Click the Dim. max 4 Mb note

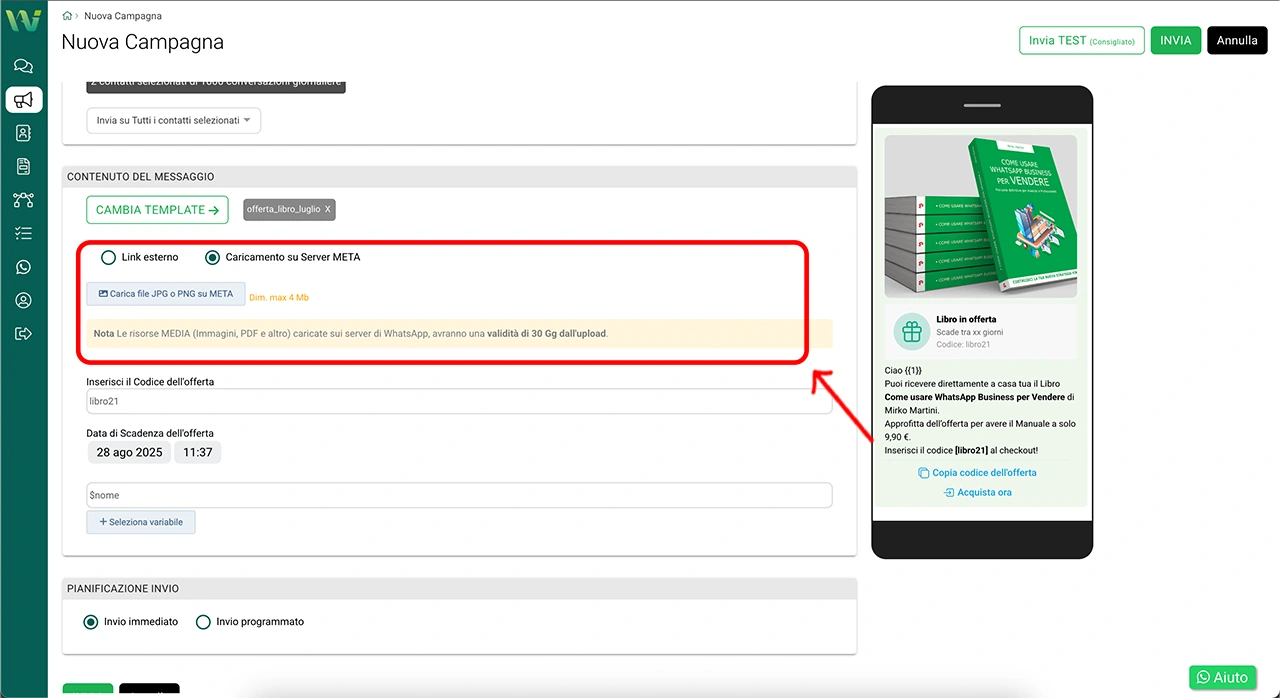[x=279, y=298]
